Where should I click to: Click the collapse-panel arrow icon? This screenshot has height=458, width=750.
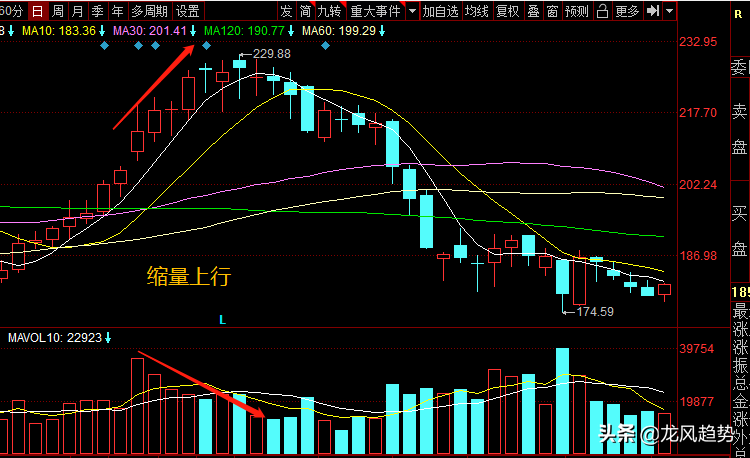653,11
